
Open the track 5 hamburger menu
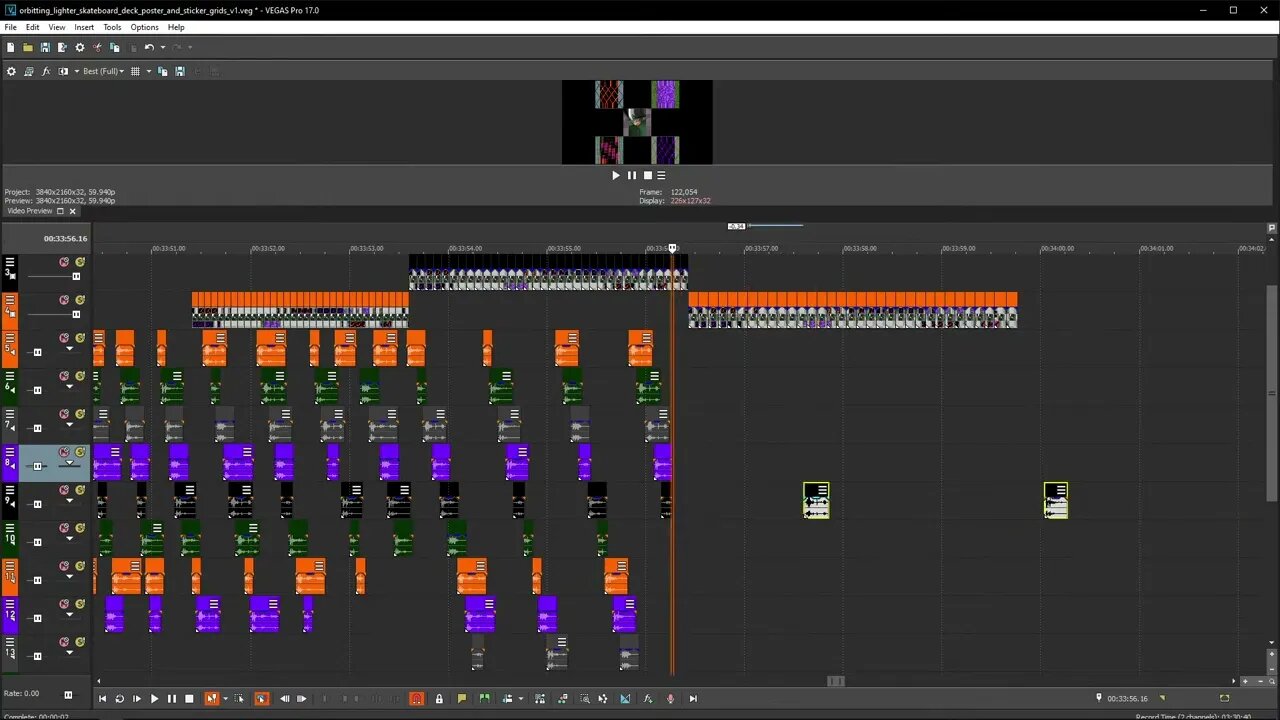click(10, 338)
